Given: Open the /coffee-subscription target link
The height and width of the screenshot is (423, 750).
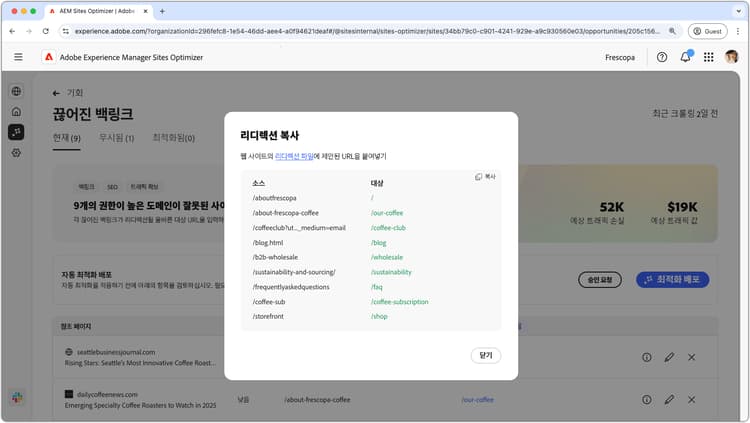Looking at the screenshot, I should [x=399, y=302].
